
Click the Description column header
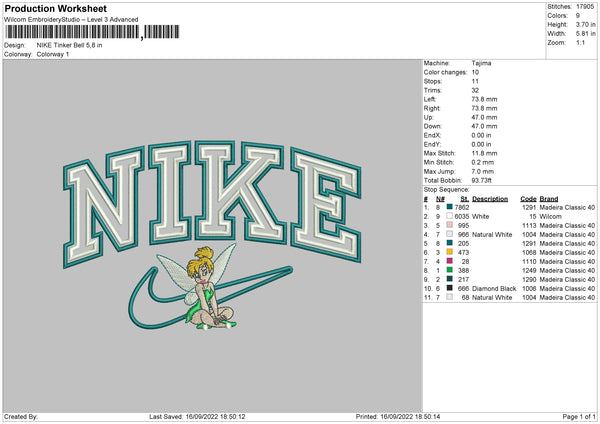[x=490, y=199]
